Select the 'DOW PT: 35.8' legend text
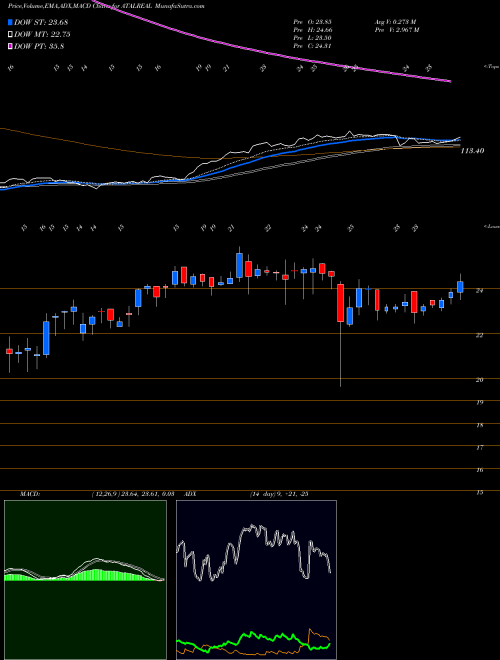The image size is (500, 660). point(39,46)
